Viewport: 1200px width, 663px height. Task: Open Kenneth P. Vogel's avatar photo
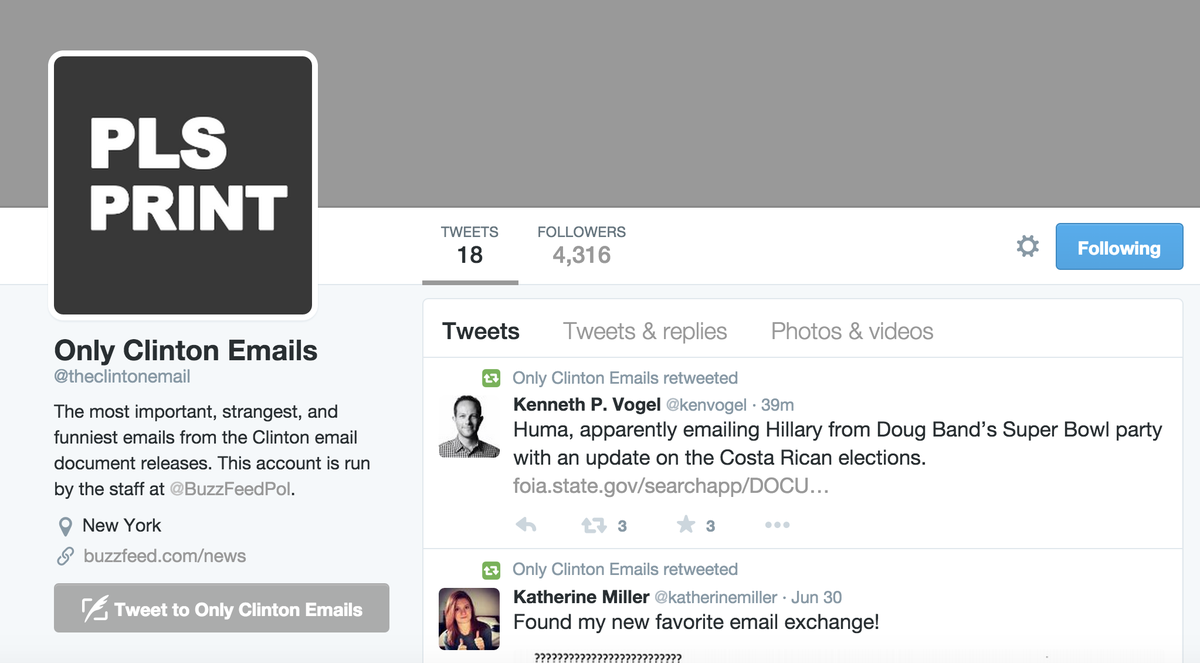(469, 426)
